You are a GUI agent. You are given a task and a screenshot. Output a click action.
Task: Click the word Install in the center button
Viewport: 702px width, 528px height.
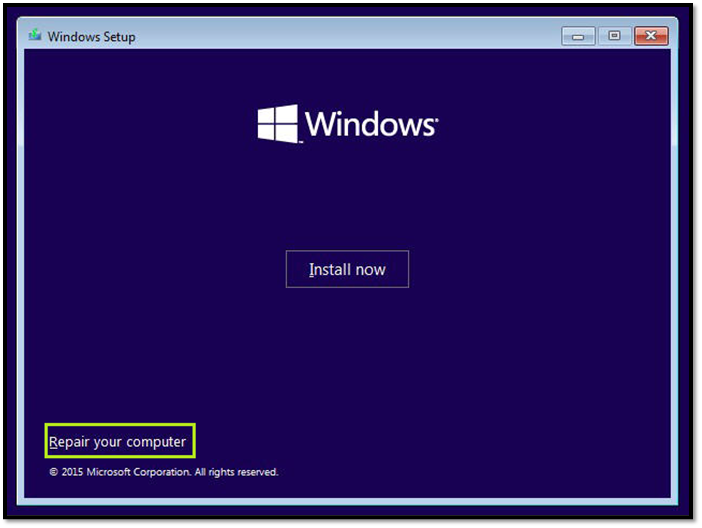tap(327, 269)
